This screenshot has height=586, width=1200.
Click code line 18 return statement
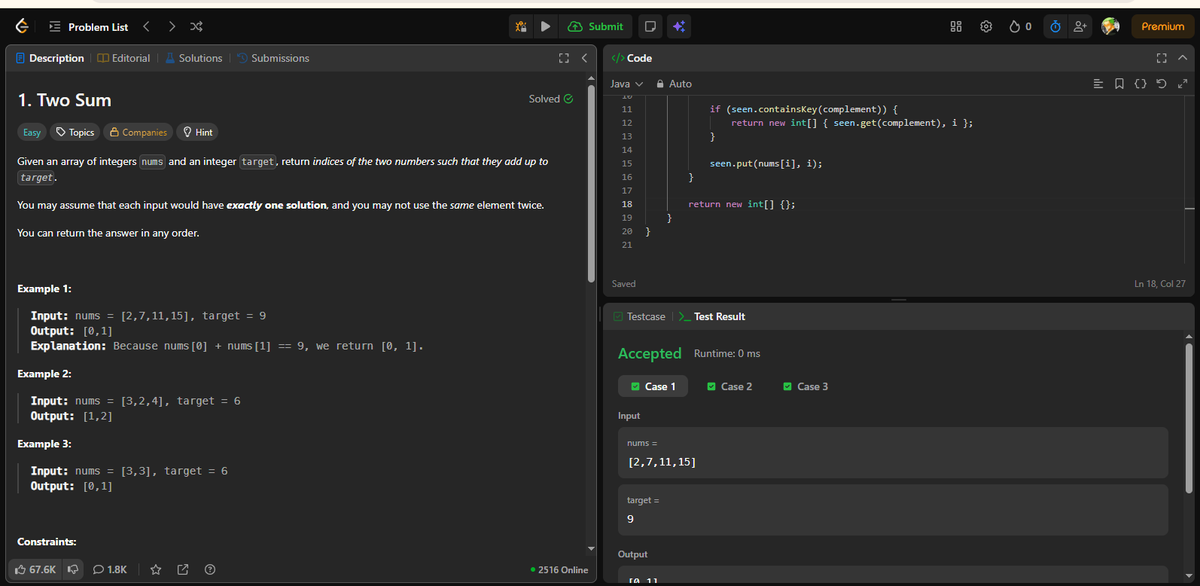tap(742, 204)
